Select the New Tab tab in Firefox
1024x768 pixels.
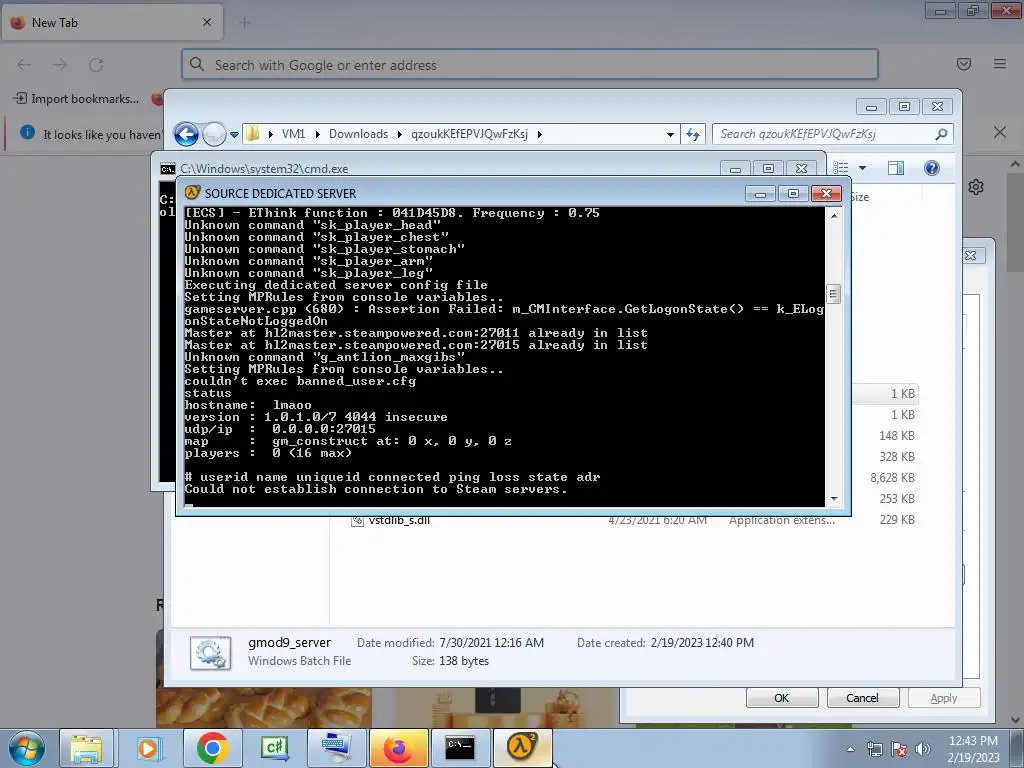pos(112,22)
